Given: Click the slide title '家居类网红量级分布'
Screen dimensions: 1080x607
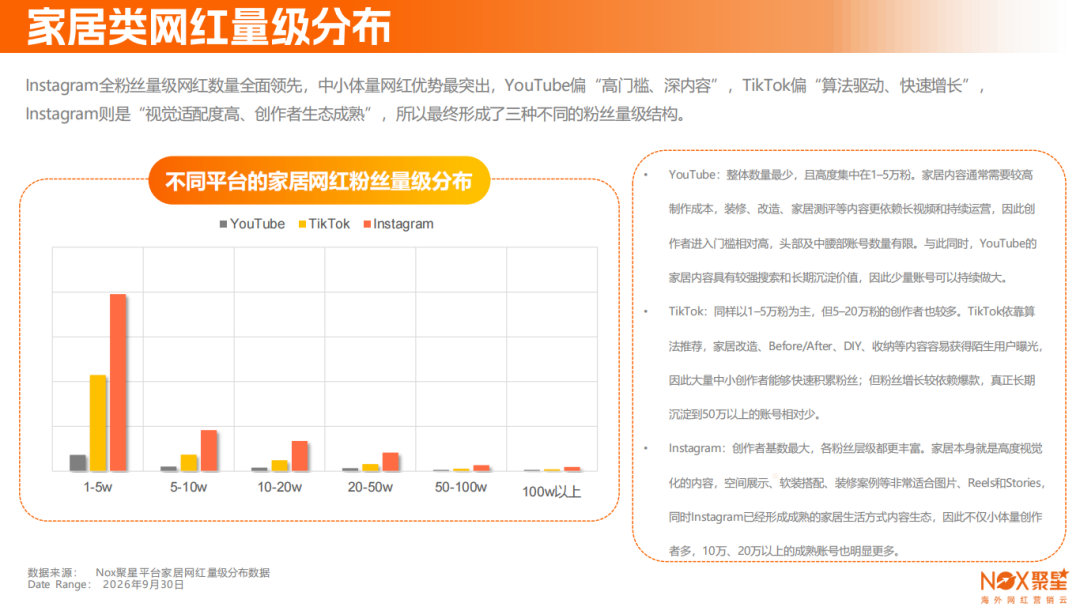Looking at the screenshot, I should click(x=209, y=28).
